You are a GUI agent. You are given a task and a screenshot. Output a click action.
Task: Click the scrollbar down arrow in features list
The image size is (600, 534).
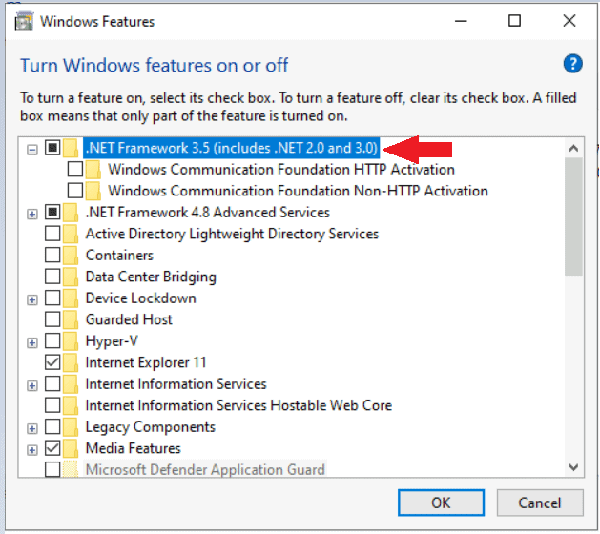[574, 467]
